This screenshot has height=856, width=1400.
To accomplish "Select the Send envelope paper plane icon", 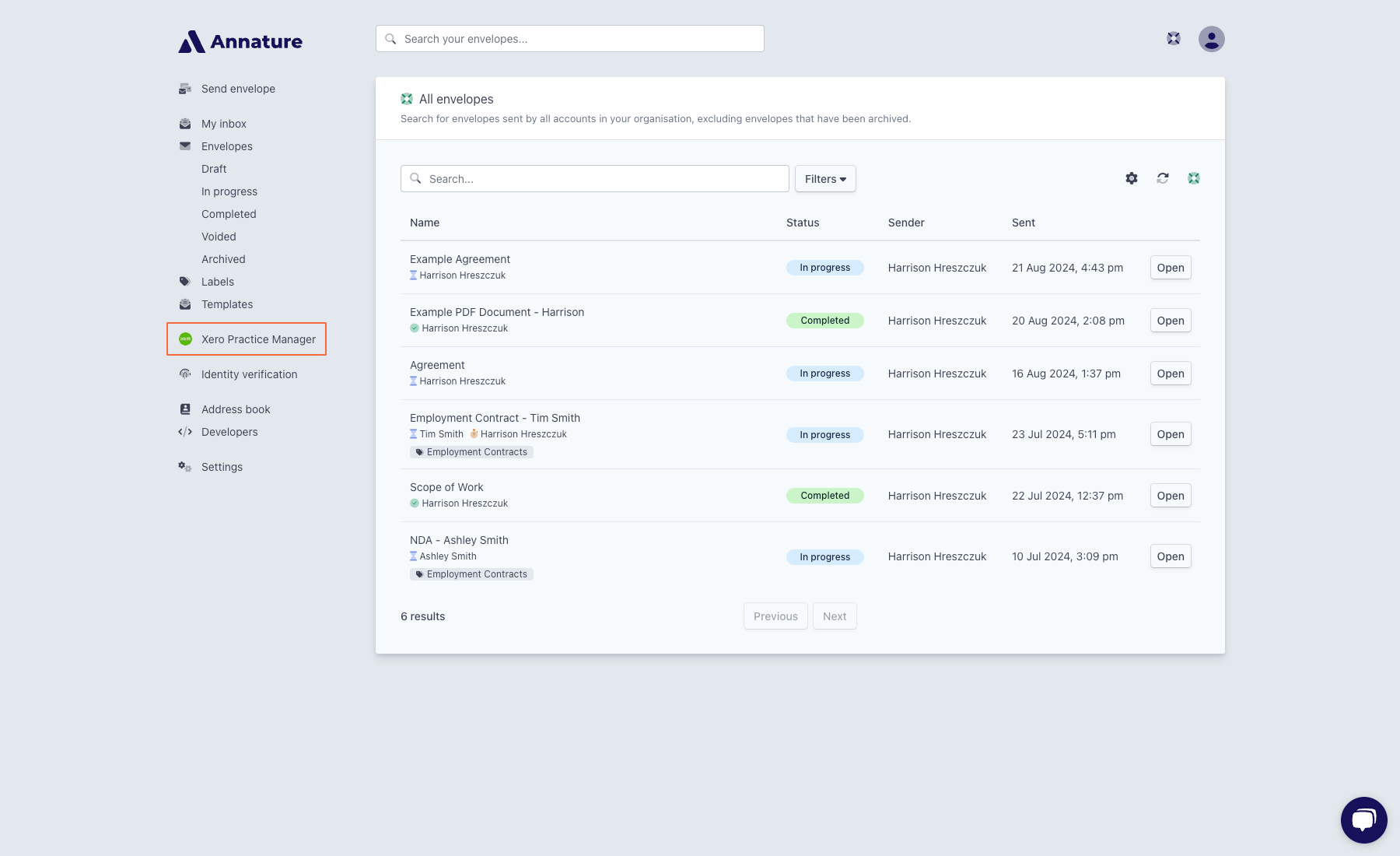I will pos(184,88).
